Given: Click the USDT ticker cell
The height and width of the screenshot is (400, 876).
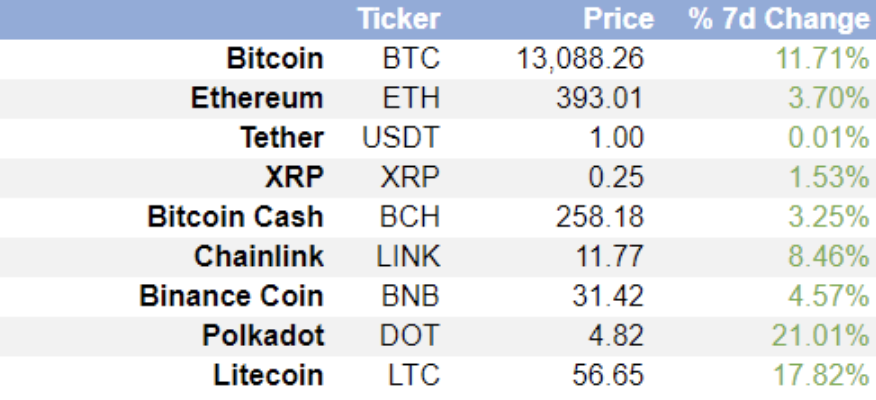Looking at the screenshot, I should 401,138.
